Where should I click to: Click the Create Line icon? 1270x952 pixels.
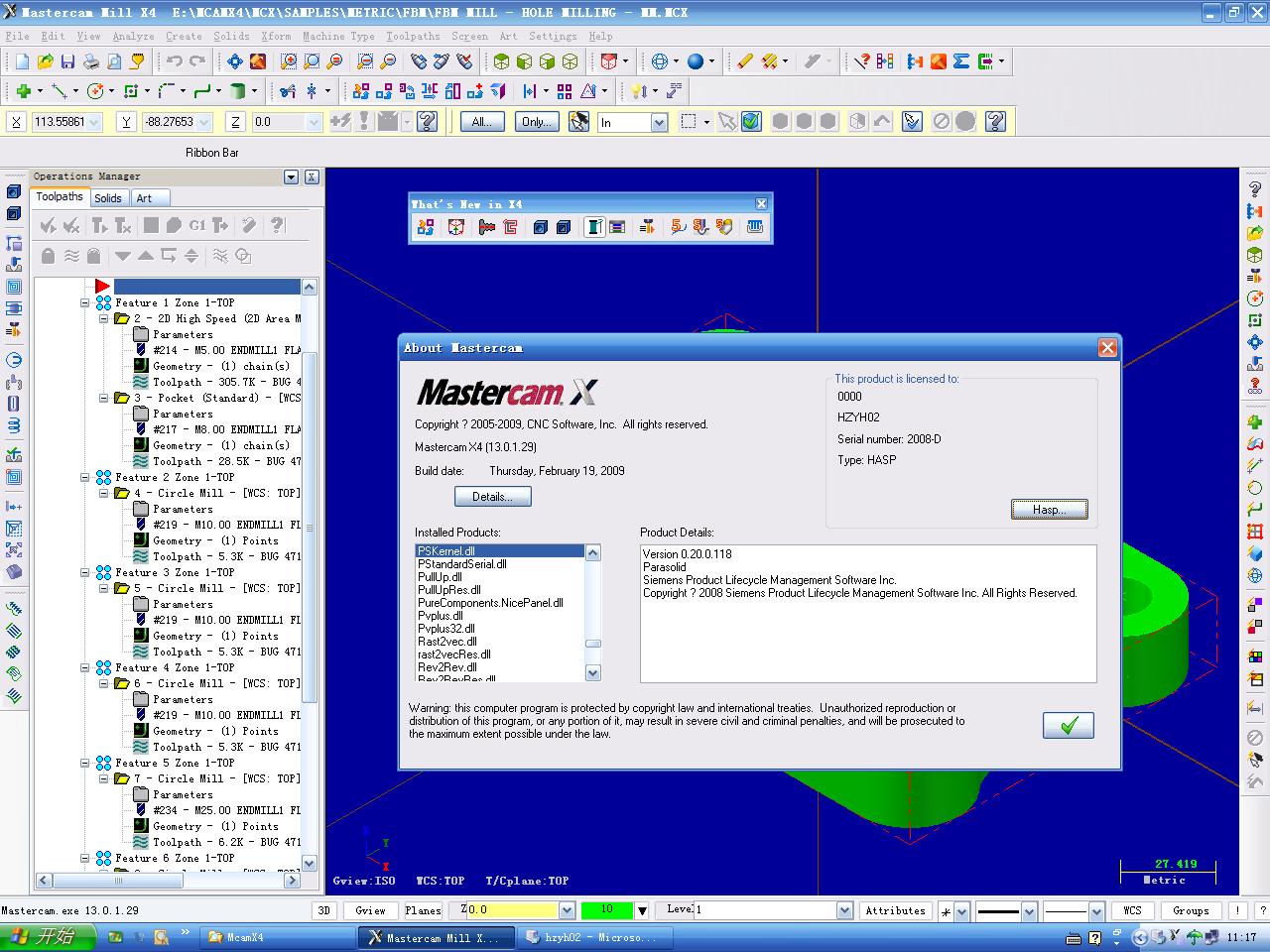coord(59,91)
